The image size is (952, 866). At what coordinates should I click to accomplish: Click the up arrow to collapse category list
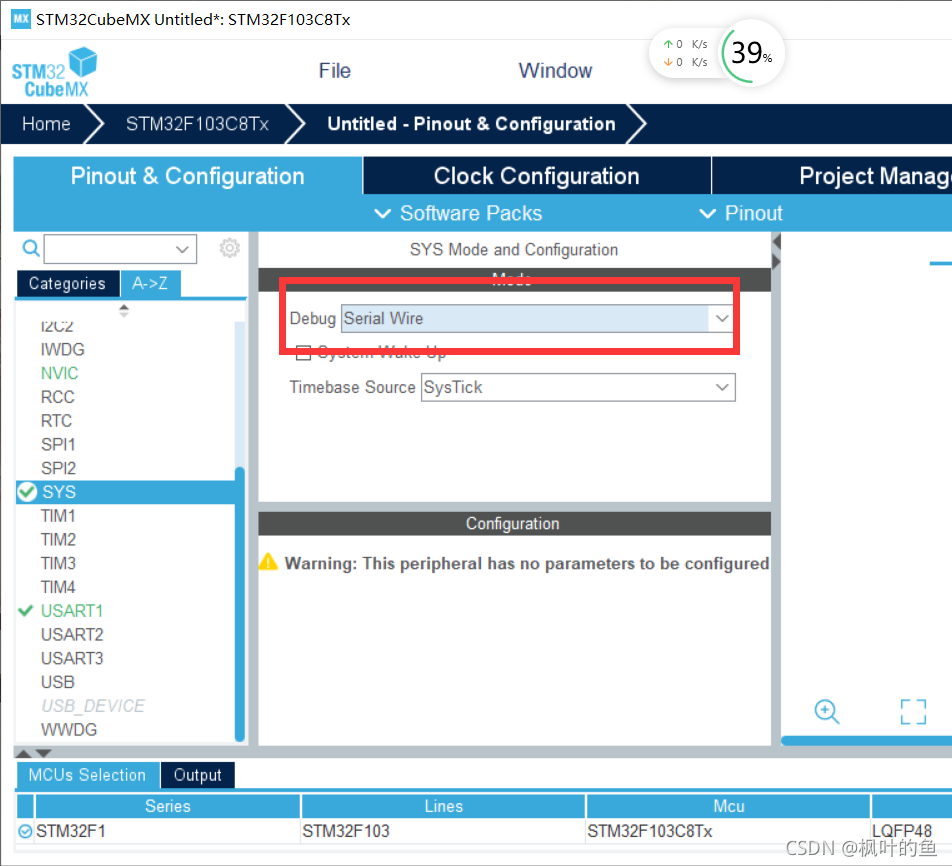tap(124, 307)
